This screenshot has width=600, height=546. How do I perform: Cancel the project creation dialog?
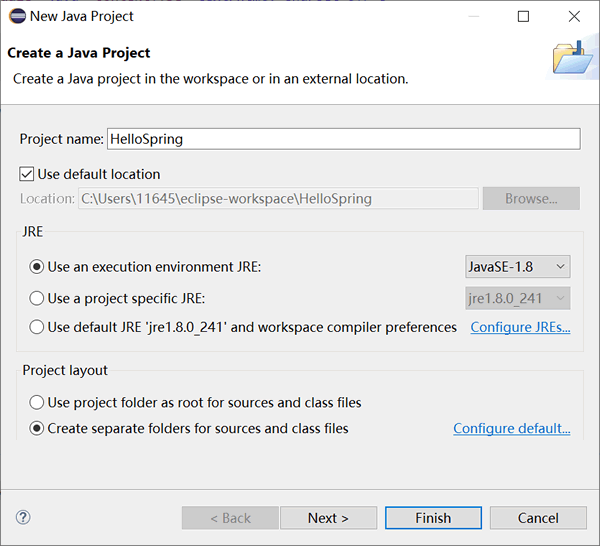538,518
